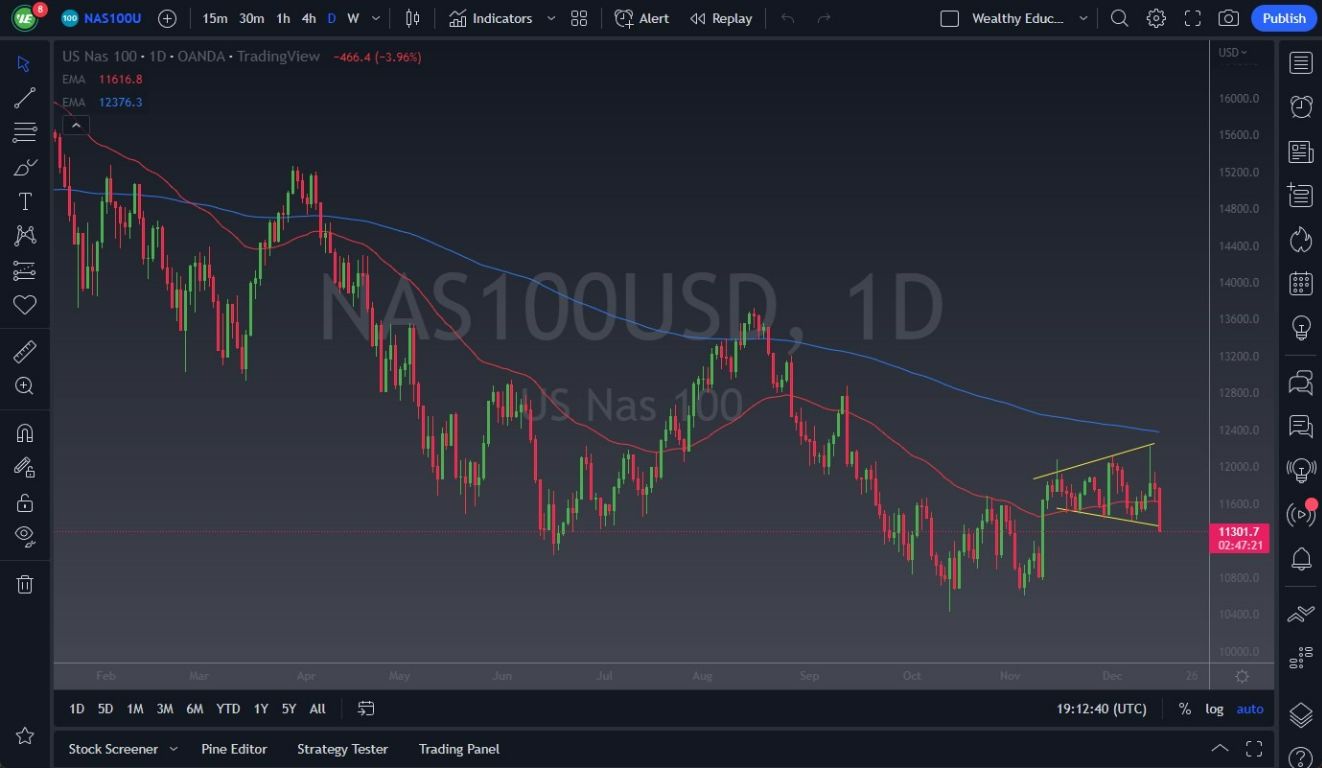
Task: Remove all drawings with the trash icon
Action: coord(25,584)
